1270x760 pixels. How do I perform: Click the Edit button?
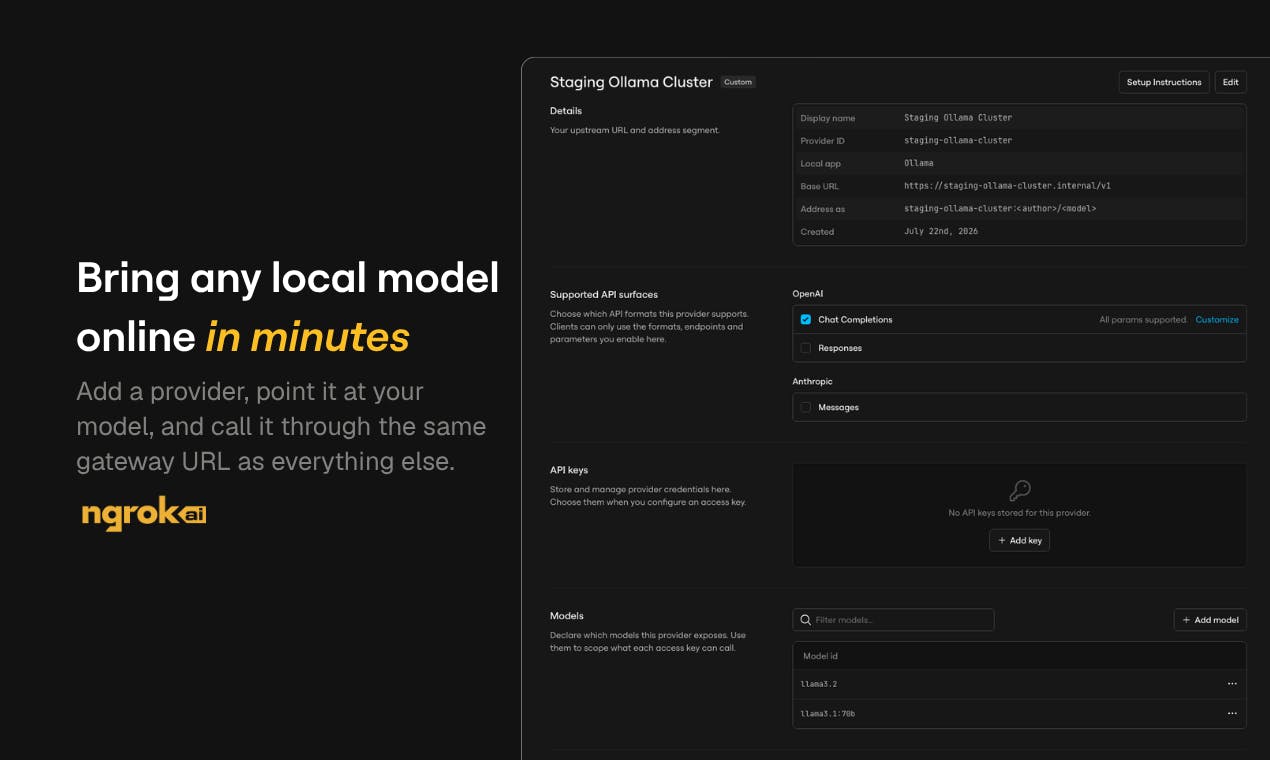1231,82
